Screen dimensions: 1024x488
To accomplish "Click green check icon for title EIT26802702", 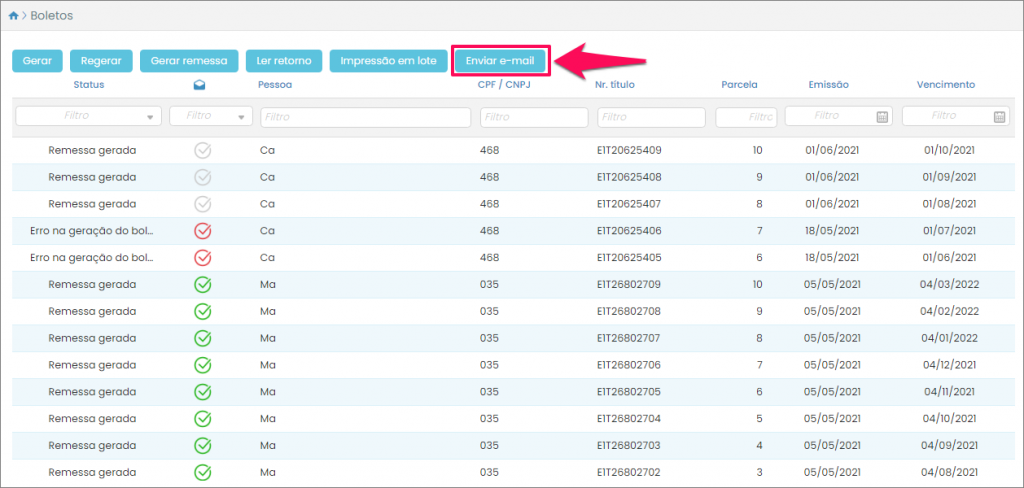I will click(x=203, y=471).
